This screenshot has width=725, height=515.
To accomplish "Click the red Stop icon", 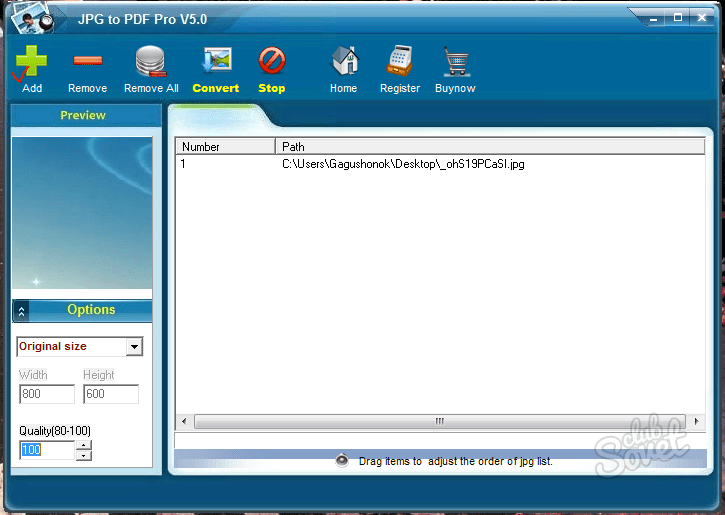I will pyautogui.click(x=272, y=60).
